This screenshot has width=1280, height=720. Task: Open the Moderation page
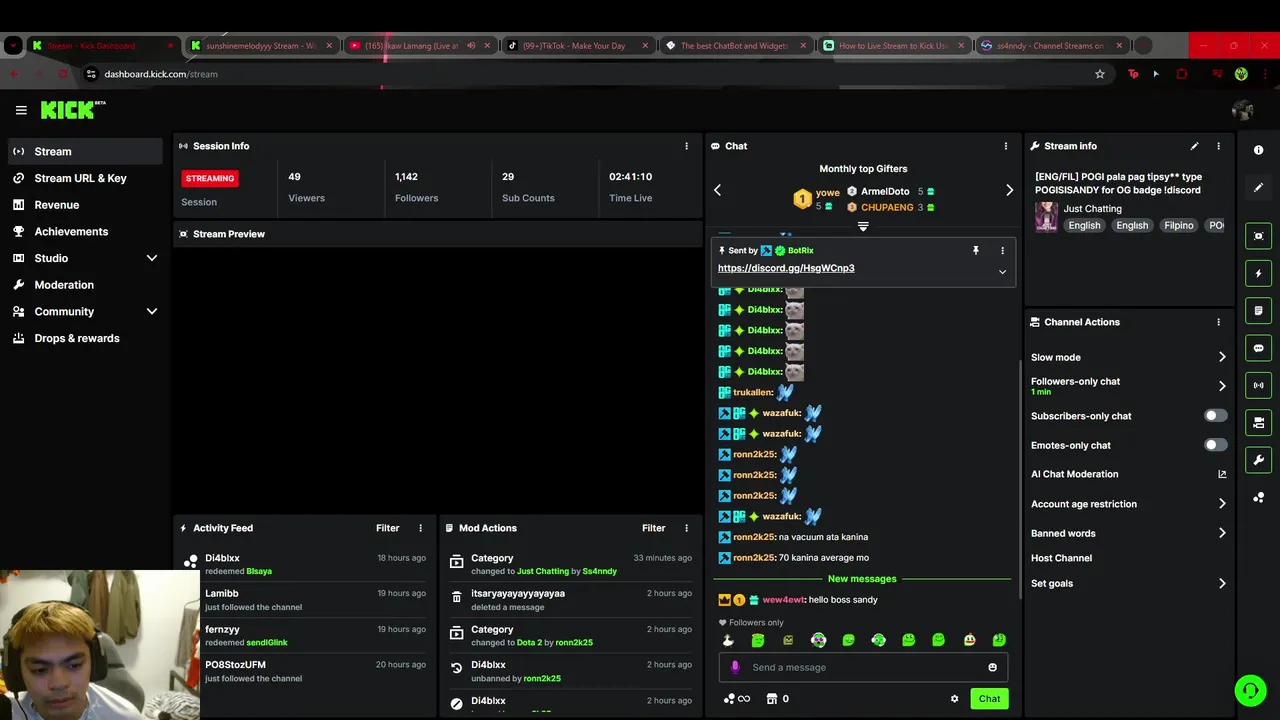pos(84,285)
